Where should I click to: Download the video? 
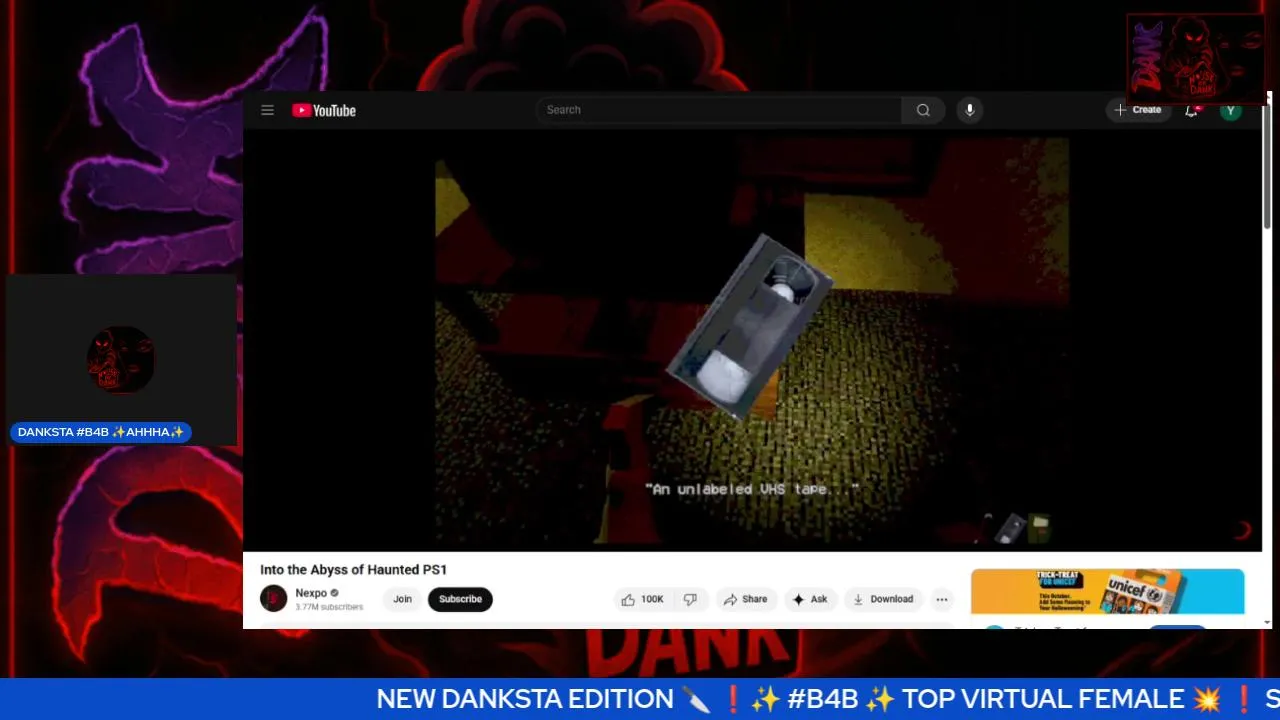[883, 599]
